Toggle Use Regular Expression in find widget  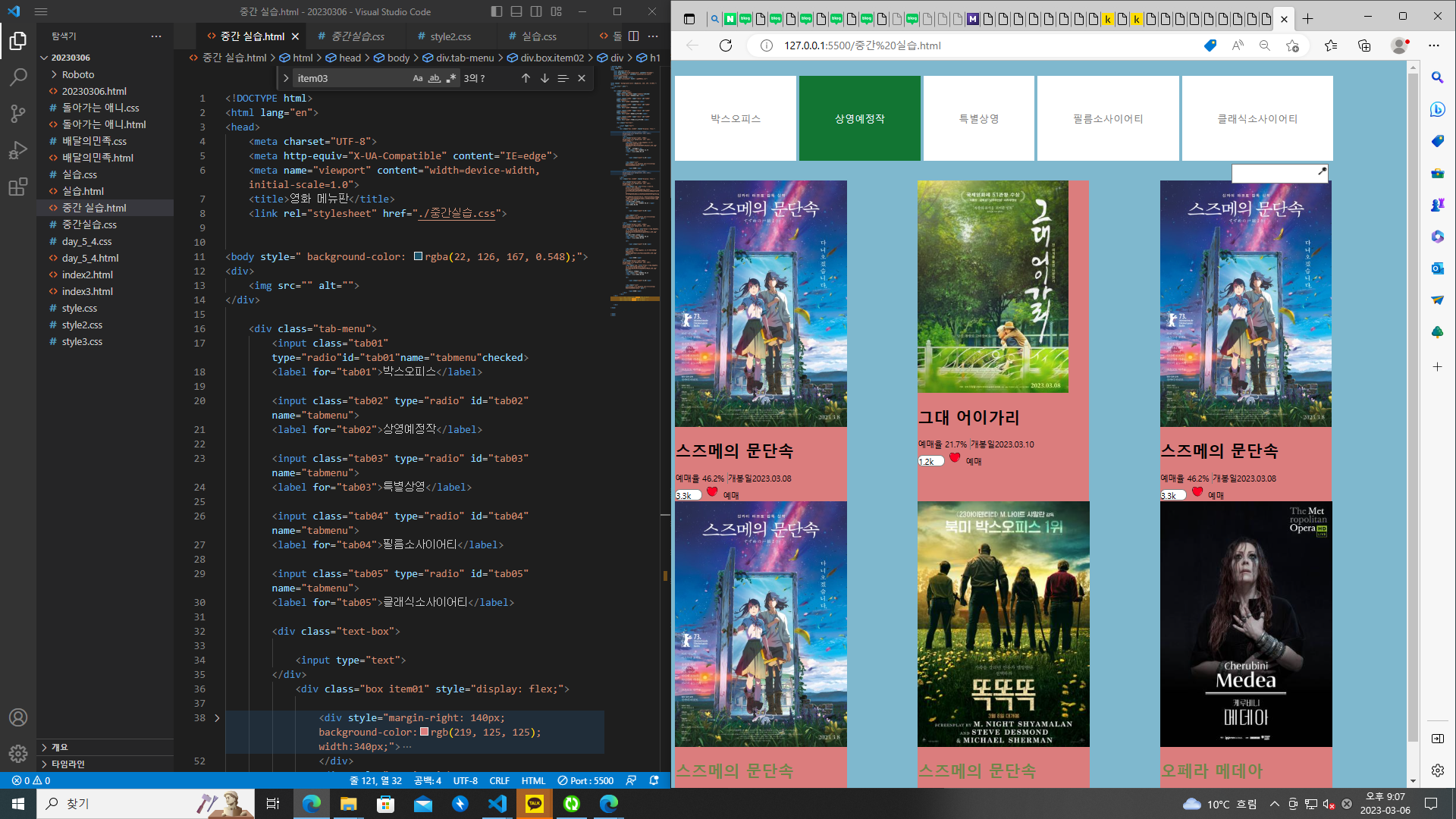(451, 78)
